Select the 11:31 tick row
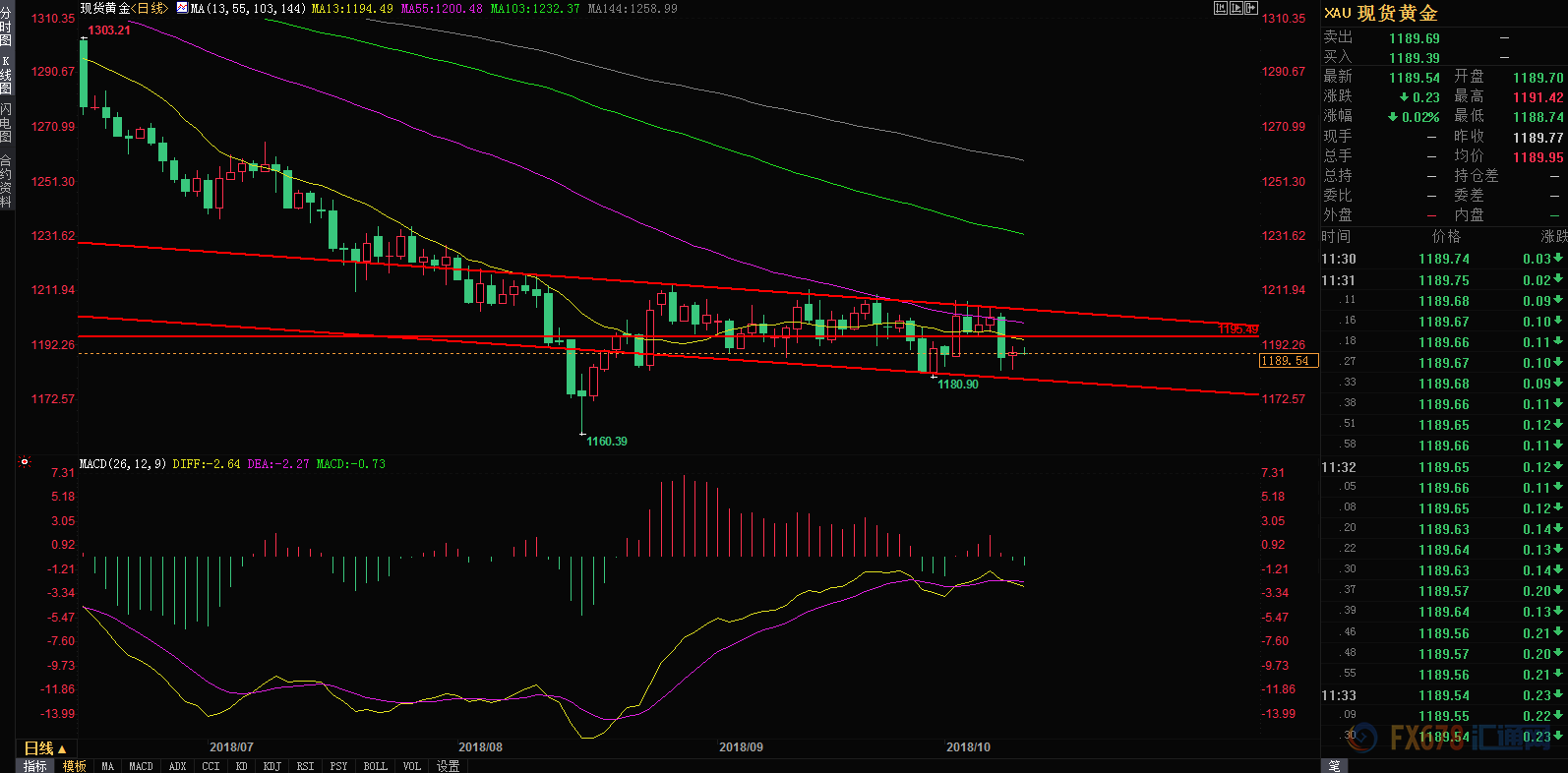The width and height of the screenshot is (1568, 773). [x=1443, y=280]
